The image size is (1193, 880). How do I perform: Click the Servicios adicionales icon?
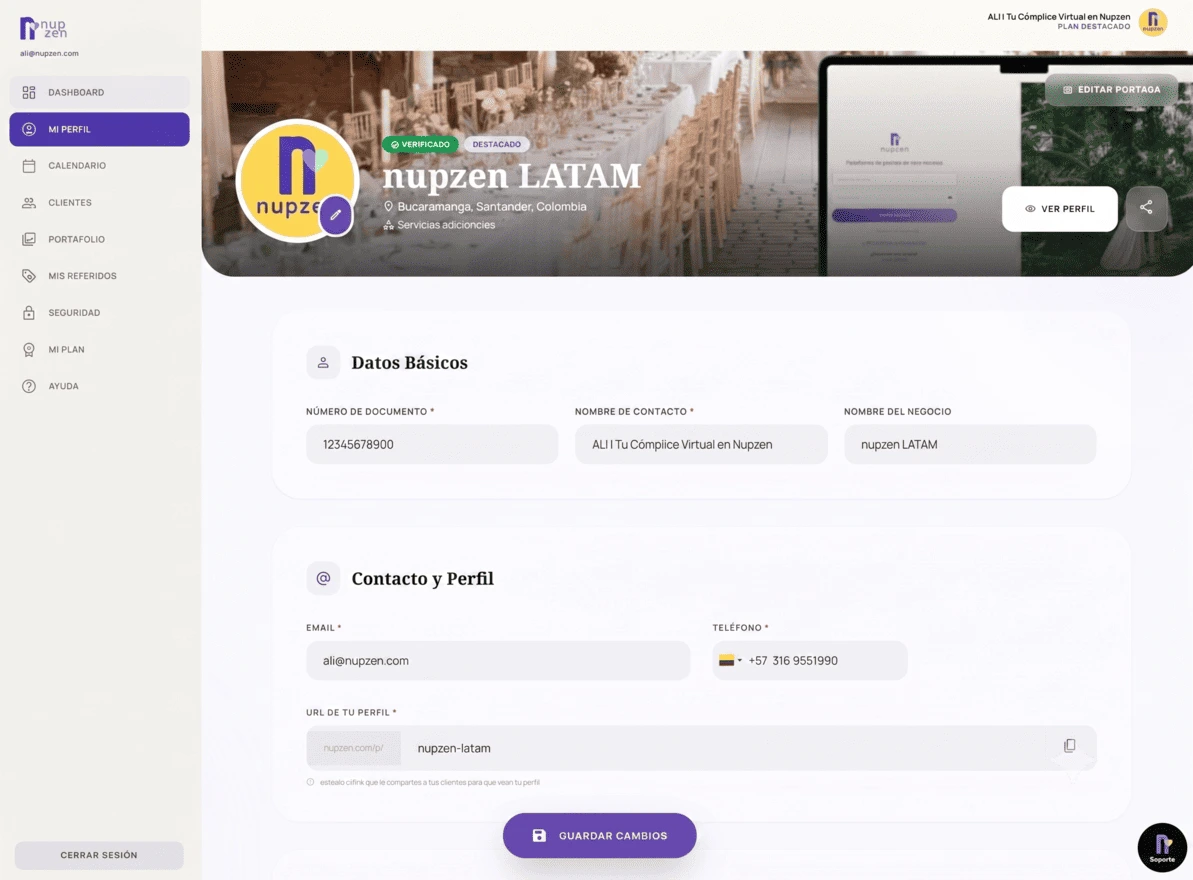pyautogui.click(x=388, y=225)
